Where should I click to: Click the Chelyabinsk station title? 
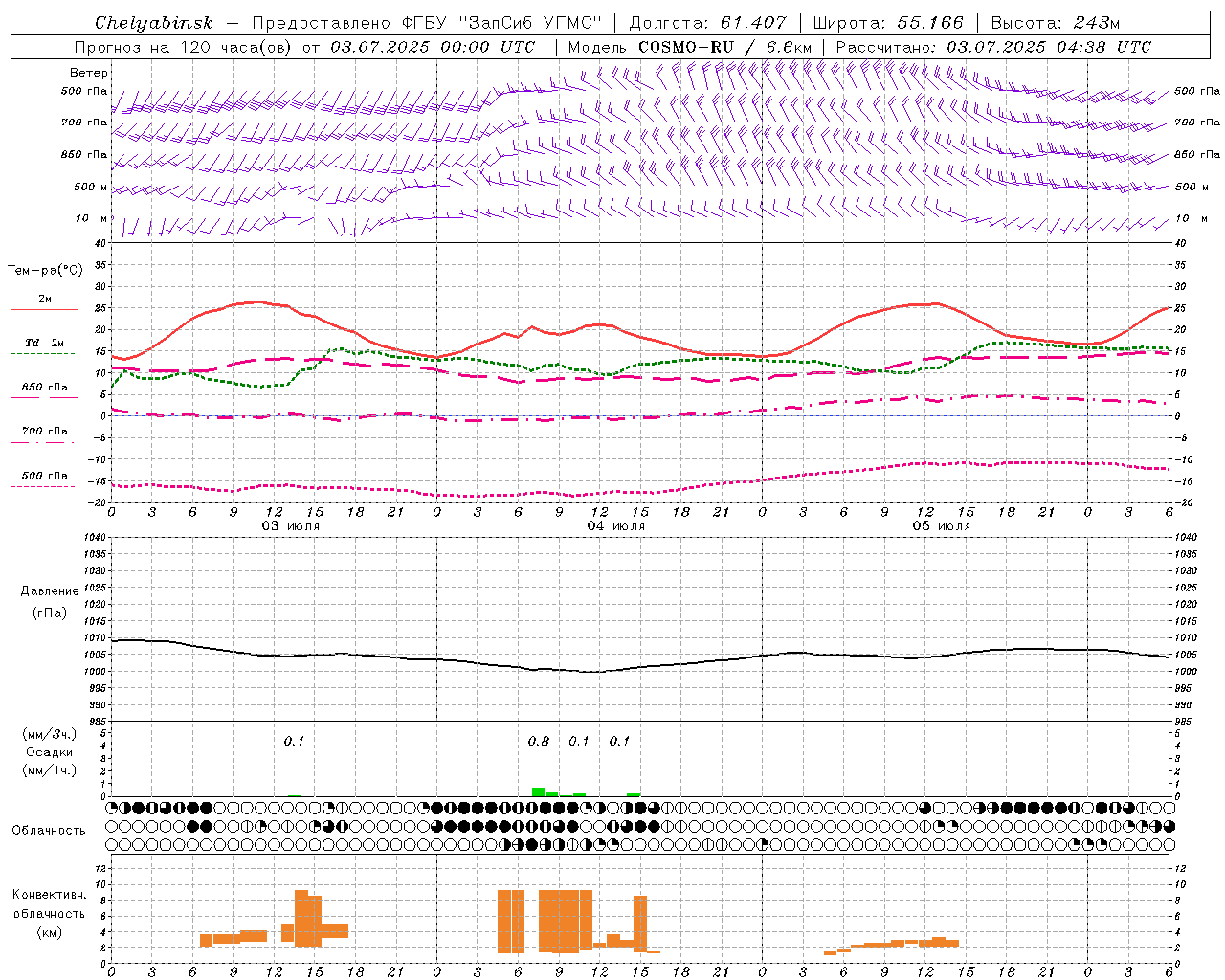click(153, 23)
